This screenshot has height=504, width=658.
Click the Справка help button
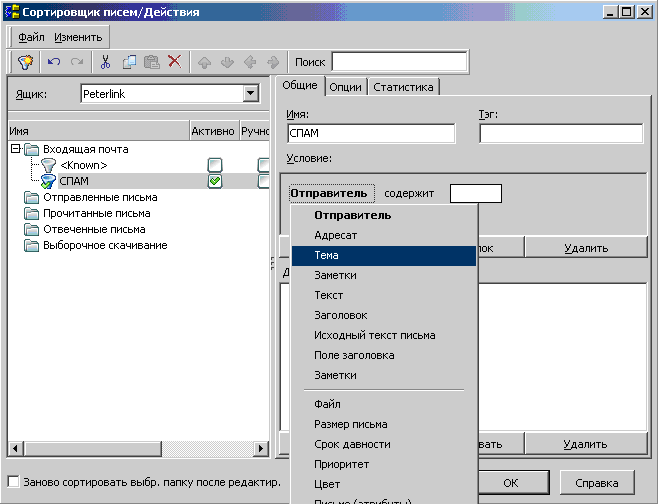597,483
